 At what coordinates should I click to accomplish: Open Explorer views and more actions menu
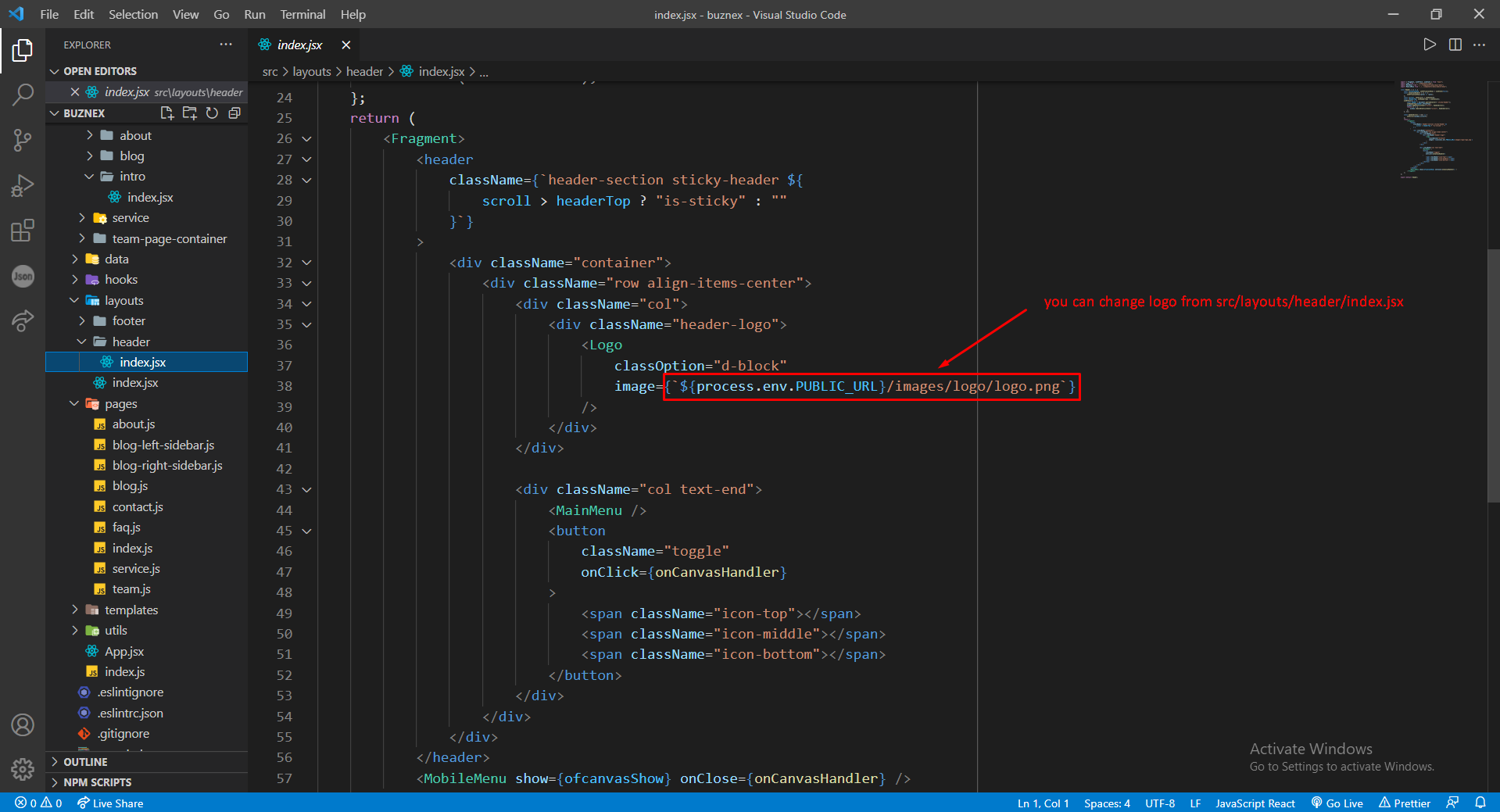(x=226, y=45)
